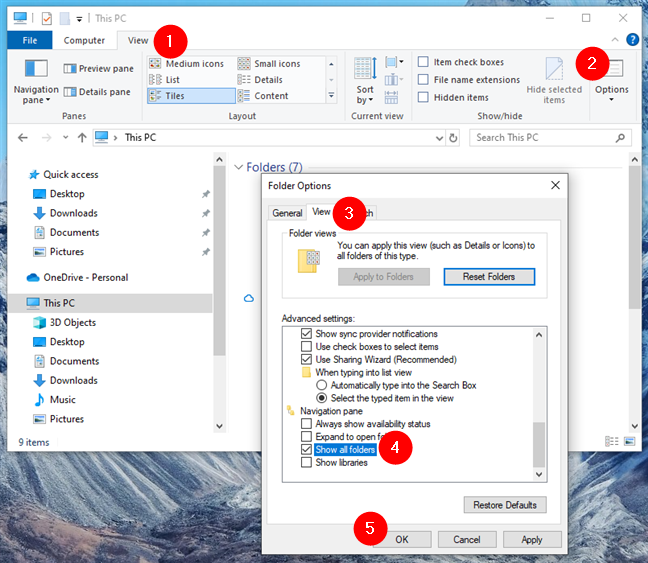The image size is (648, 563).
Task: Switch to the Computer ribbon tab
Action: point(84,40)
